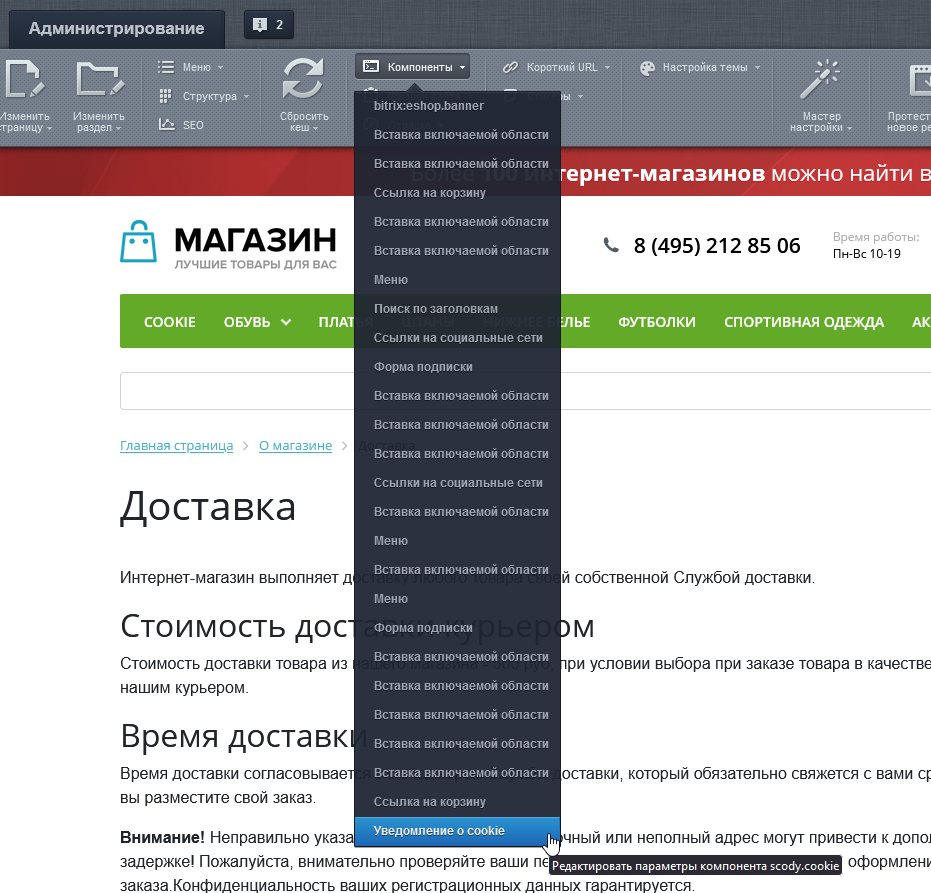Viewport: 931px width, 893px height.
Task: Click the ЛУЧШИЕ ТОВАРЫ ДЛЯ ВАС tagline
Action: (255, 264)
